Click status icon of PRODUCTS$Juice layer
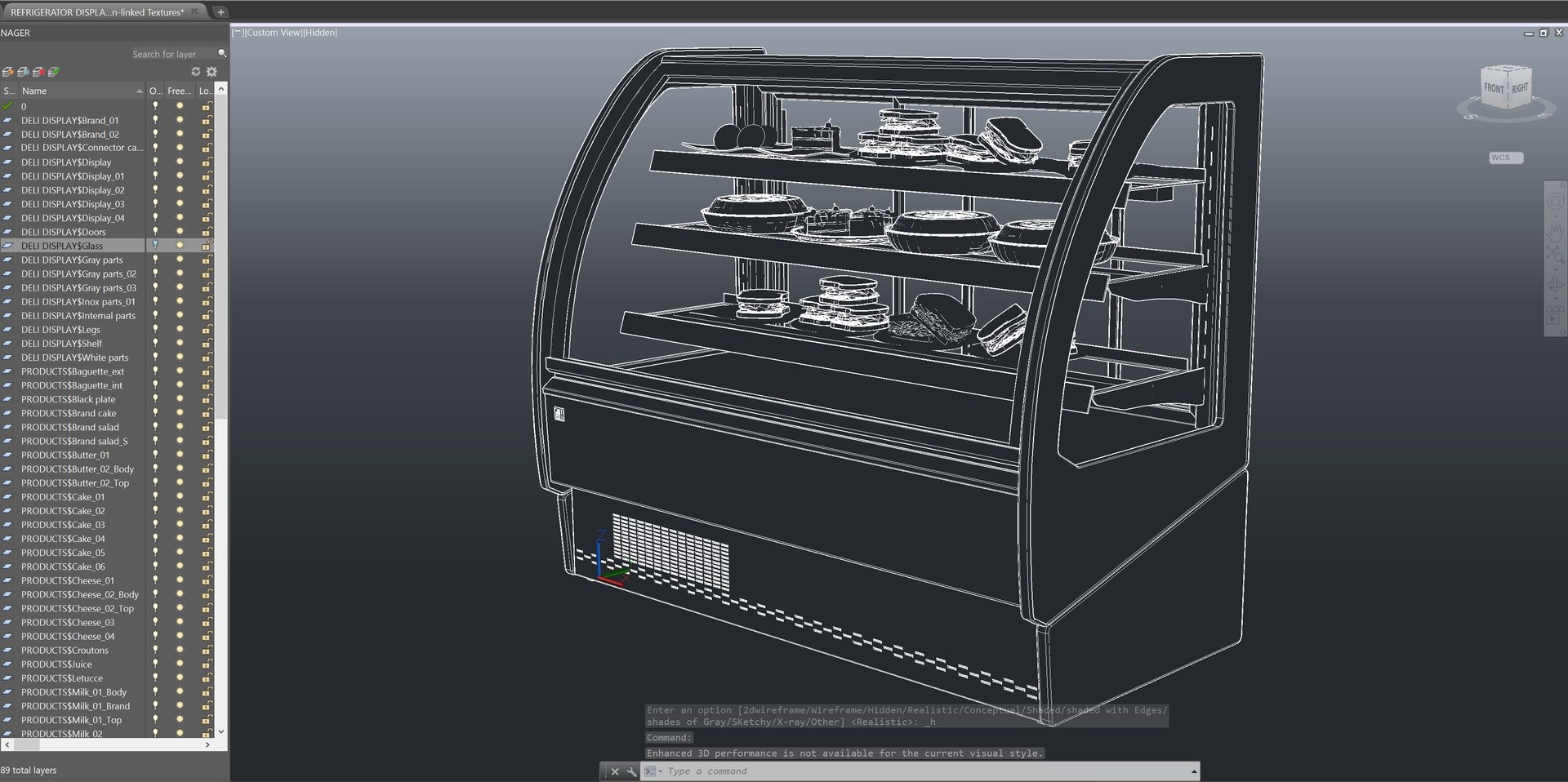Image resolution: width=1568 pixels, height=782 pixels. (x=7, y=664)
